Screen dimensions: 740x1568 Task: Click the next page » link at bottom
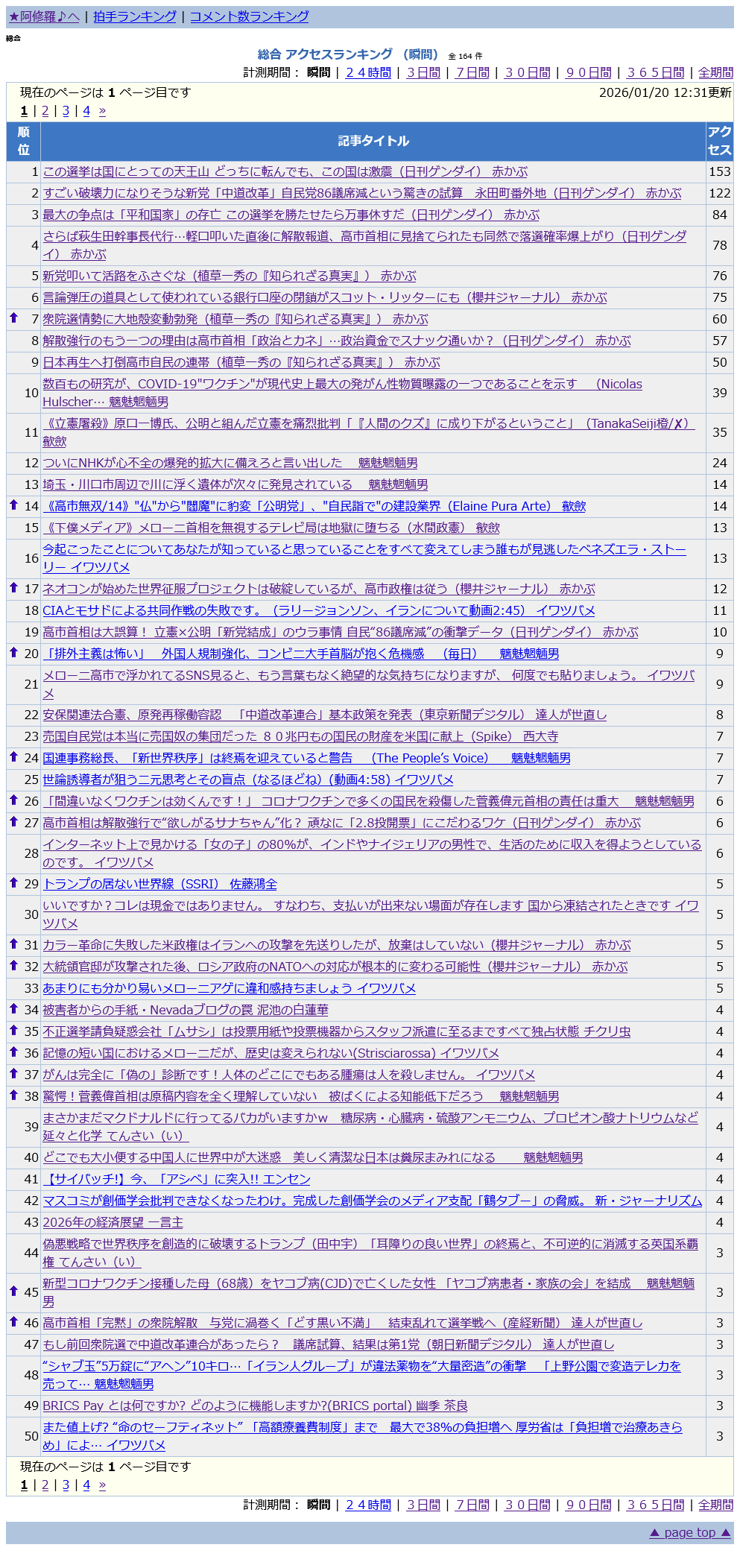[102, 1485]
